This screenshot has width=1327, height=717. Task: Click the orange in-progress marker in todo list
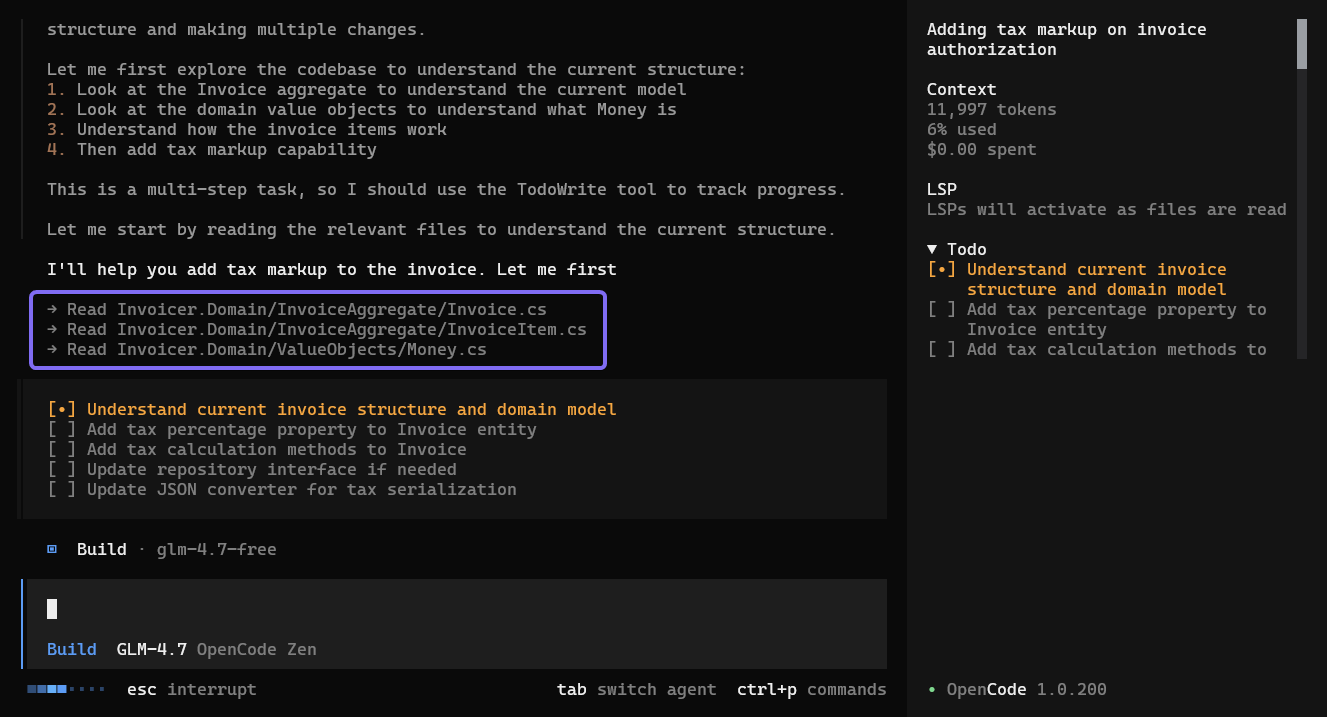pos(61,409)
